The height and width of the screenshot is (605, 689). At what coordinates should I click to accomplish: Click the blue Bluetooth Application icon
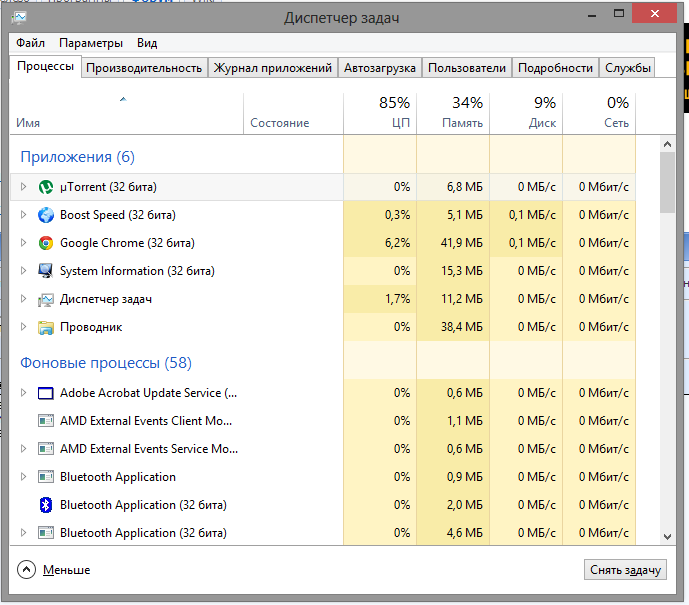click(x=45, y=505)
